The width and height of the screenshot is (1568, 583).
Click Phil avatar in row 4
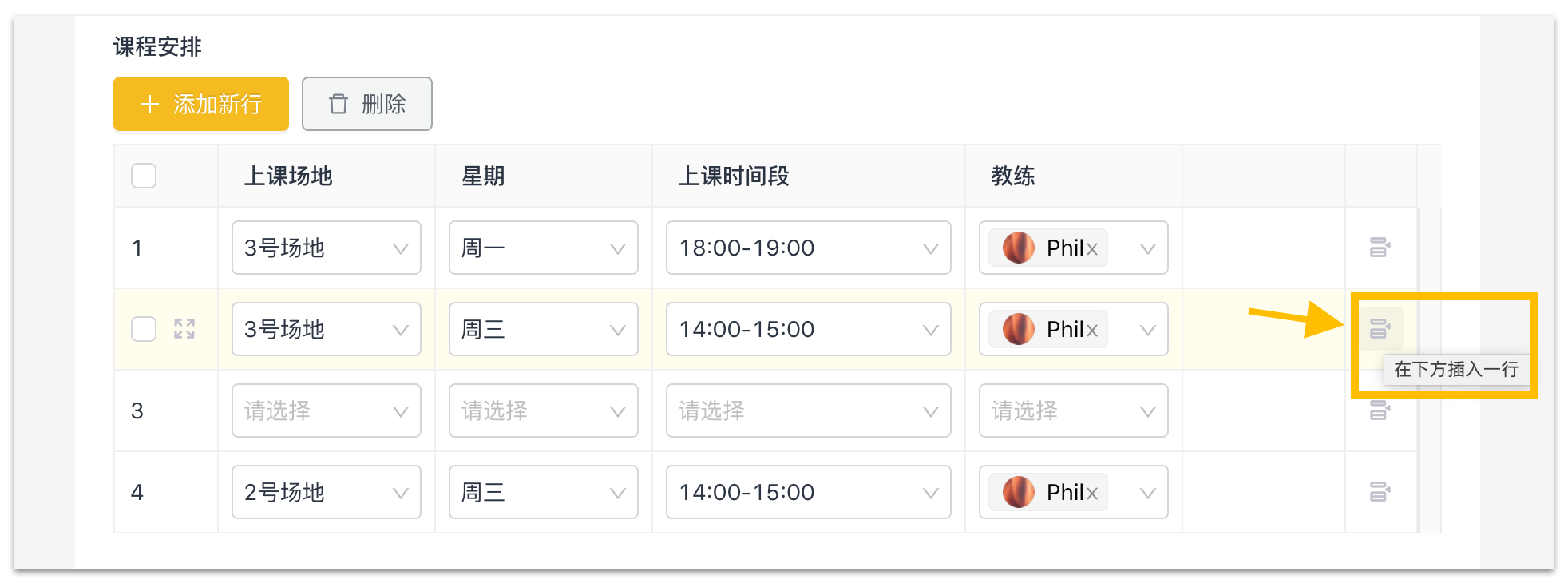pyautogui.click(x=1019, y=492)
